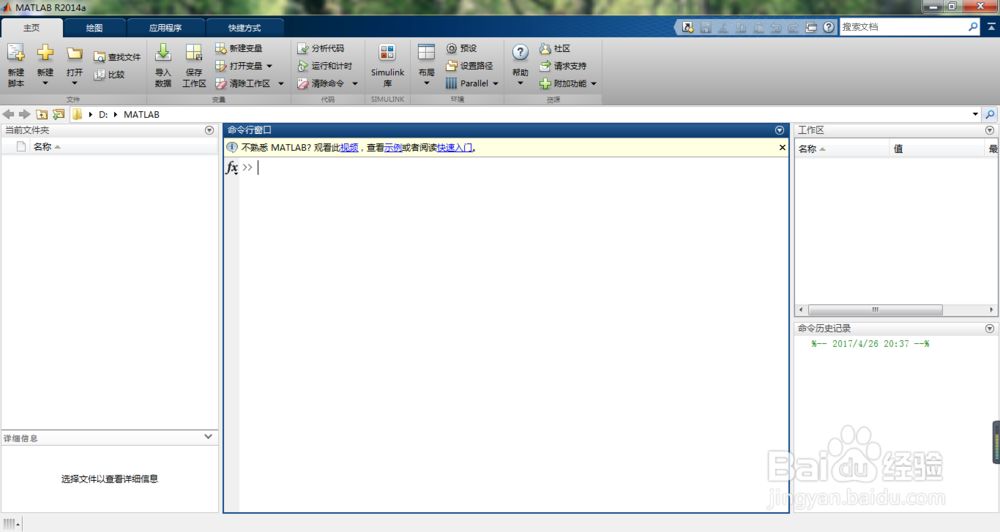
Task: Click the fx function browser icon
Action: point(232,167)
